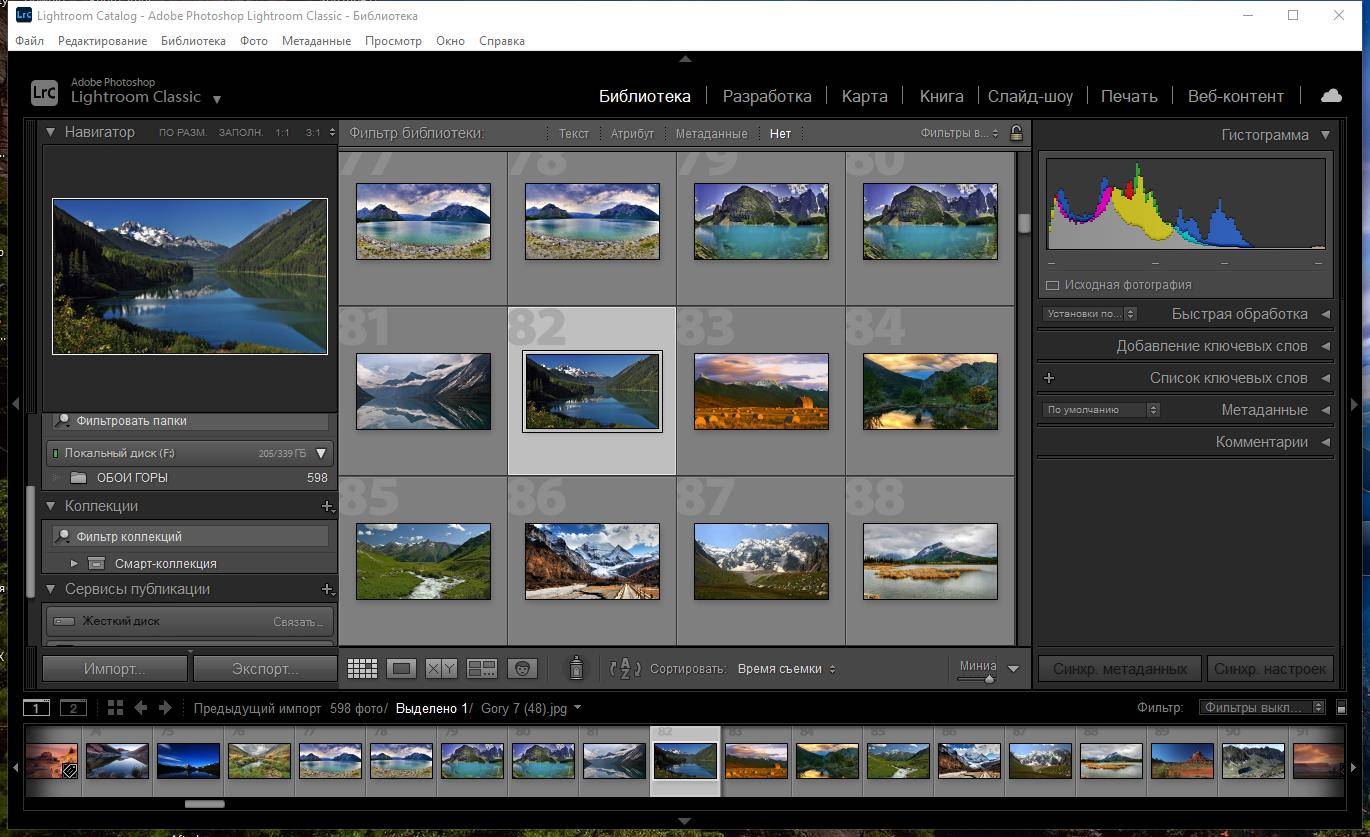
Task: Open Survey view icon
Action: 482,669
